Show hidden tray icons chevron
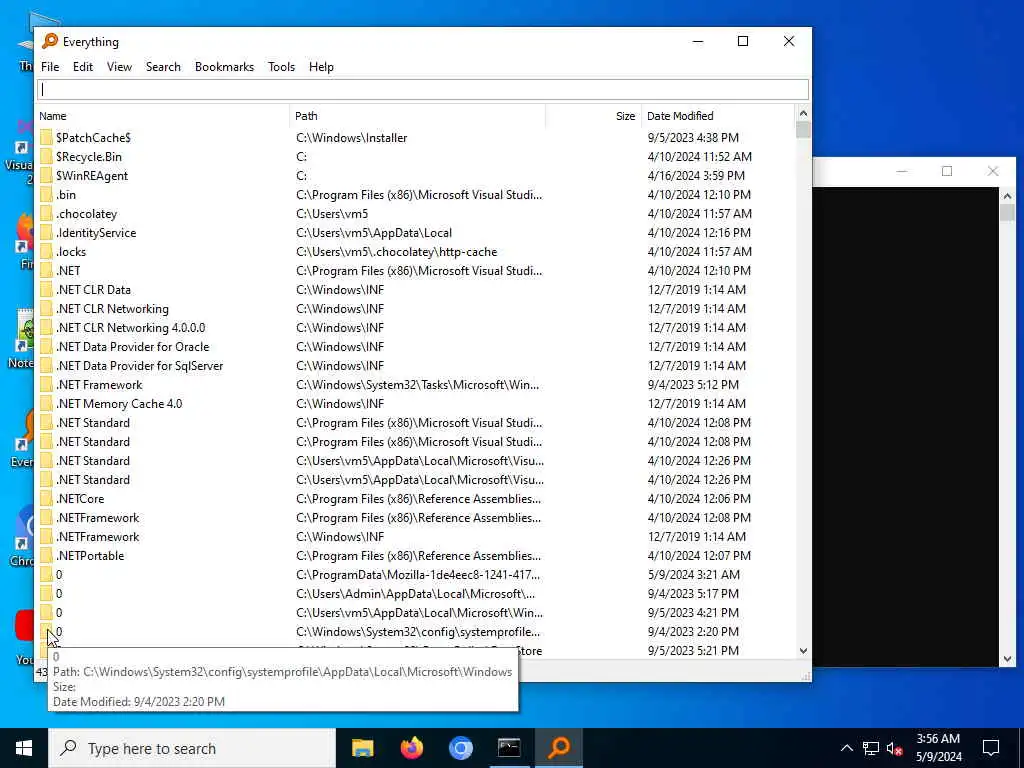Screen dimensions: 1024x768 pyautogui.click(x=846, y=748)
